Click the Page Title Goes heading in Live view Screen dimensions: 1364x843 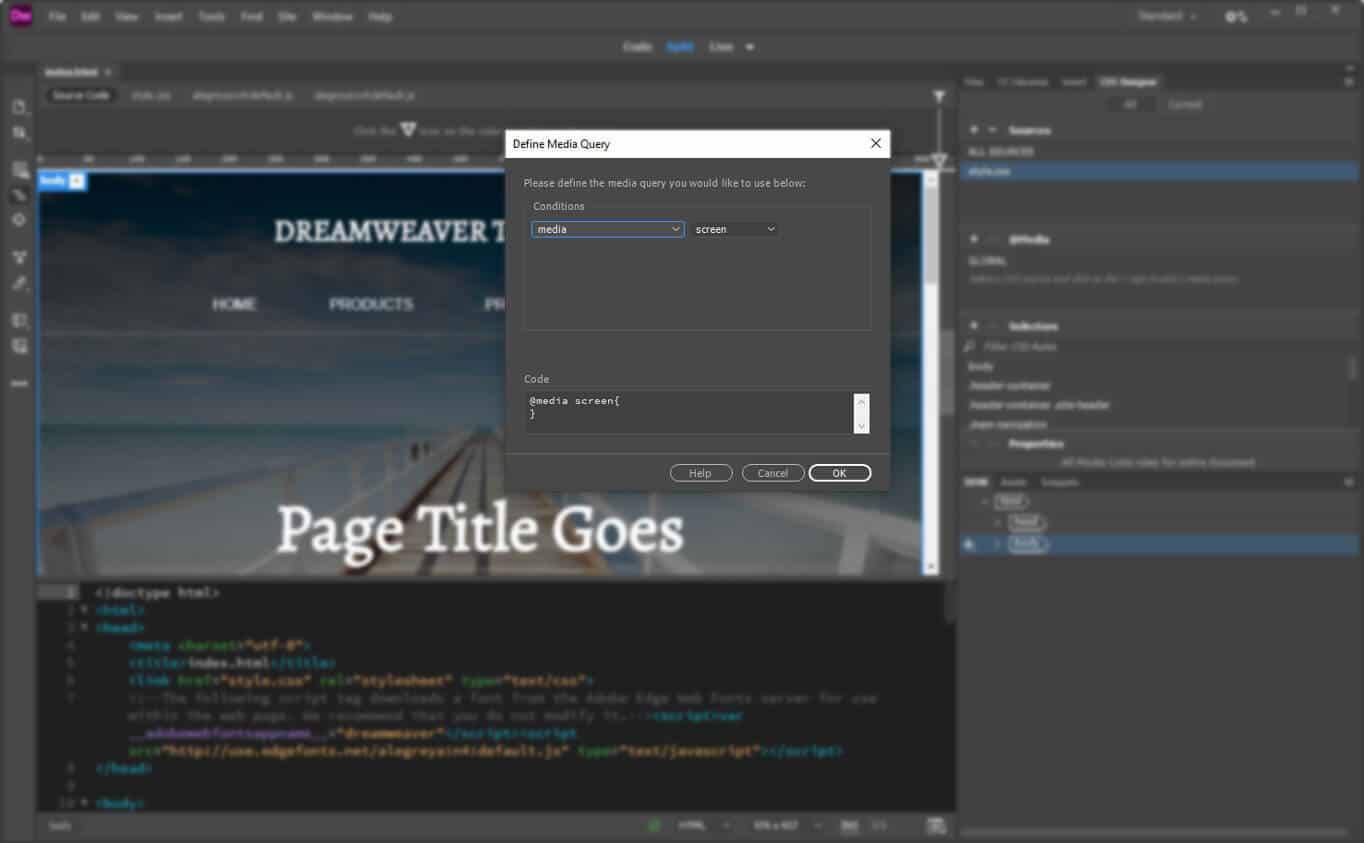[x=480, y=529]
